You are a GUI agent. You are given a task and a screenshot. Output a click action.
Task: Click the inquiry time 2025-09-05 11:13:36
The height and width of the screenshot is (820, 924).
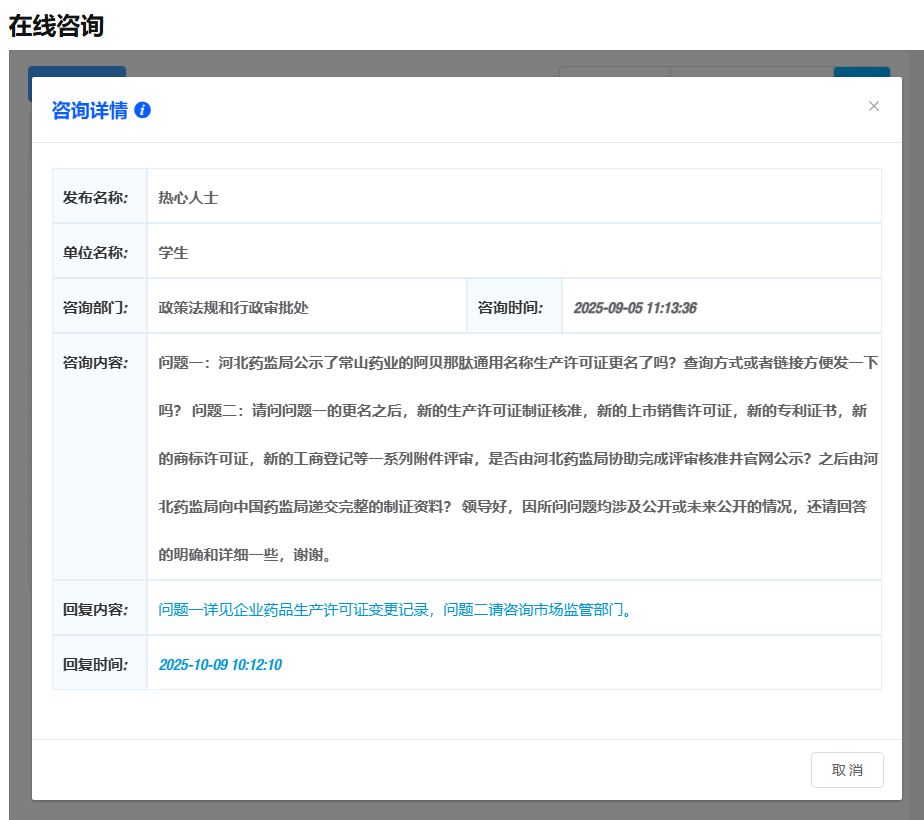point(634,308)
